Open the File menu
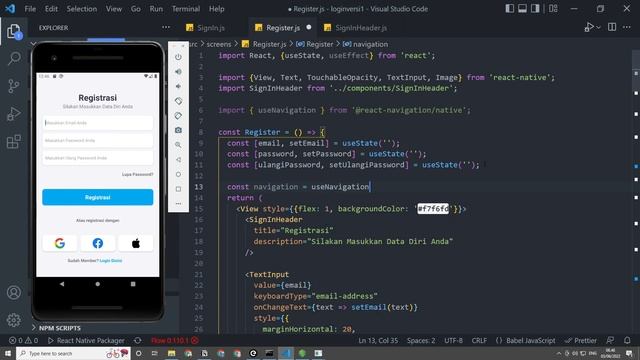The image size is (640, 360). pyautogui.click(x=30, y=9)
